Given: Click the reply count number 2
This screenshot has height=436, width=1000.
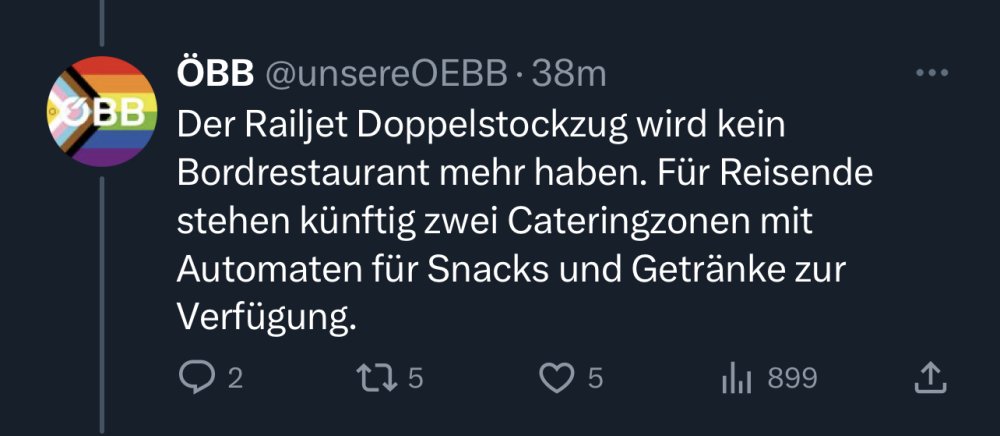Looking at the screenshot, I should coord(235,379).
